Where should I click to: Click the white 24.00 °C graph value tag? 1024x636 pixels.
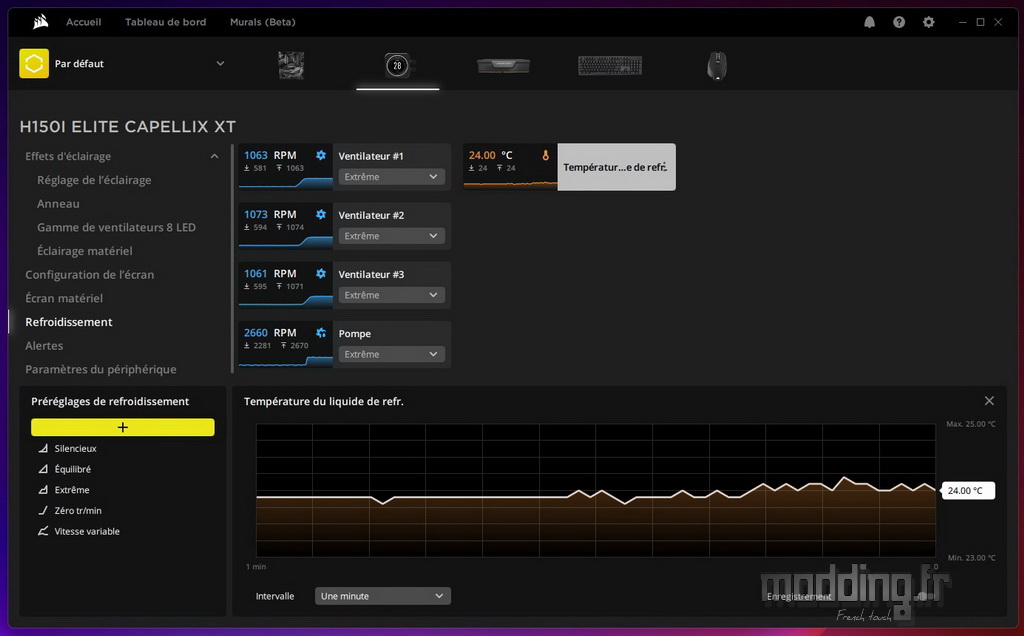(968, 490)
